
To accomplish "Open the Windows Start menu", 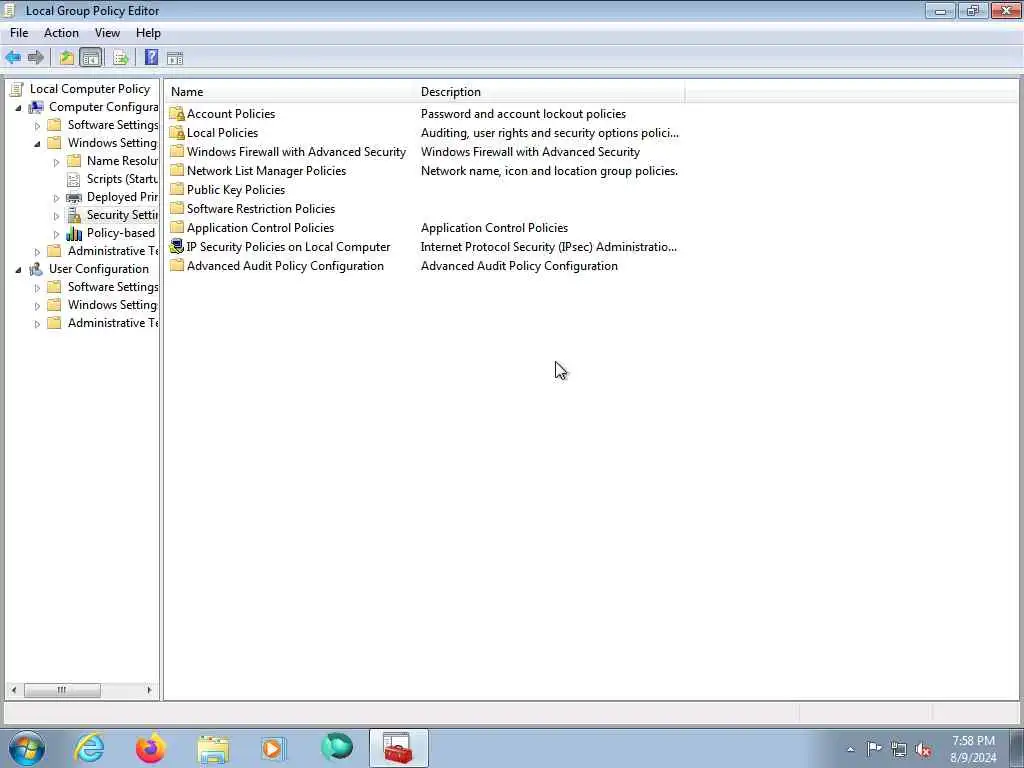I will click(27, 748).
